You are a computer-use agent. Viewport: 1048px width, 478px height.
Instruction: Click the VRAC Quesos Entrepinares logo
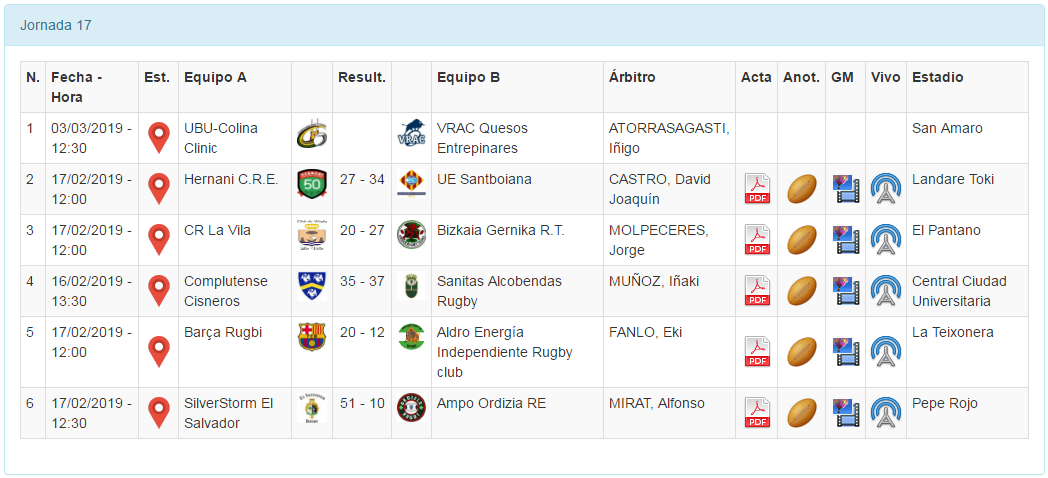click(x=411, y=133)
